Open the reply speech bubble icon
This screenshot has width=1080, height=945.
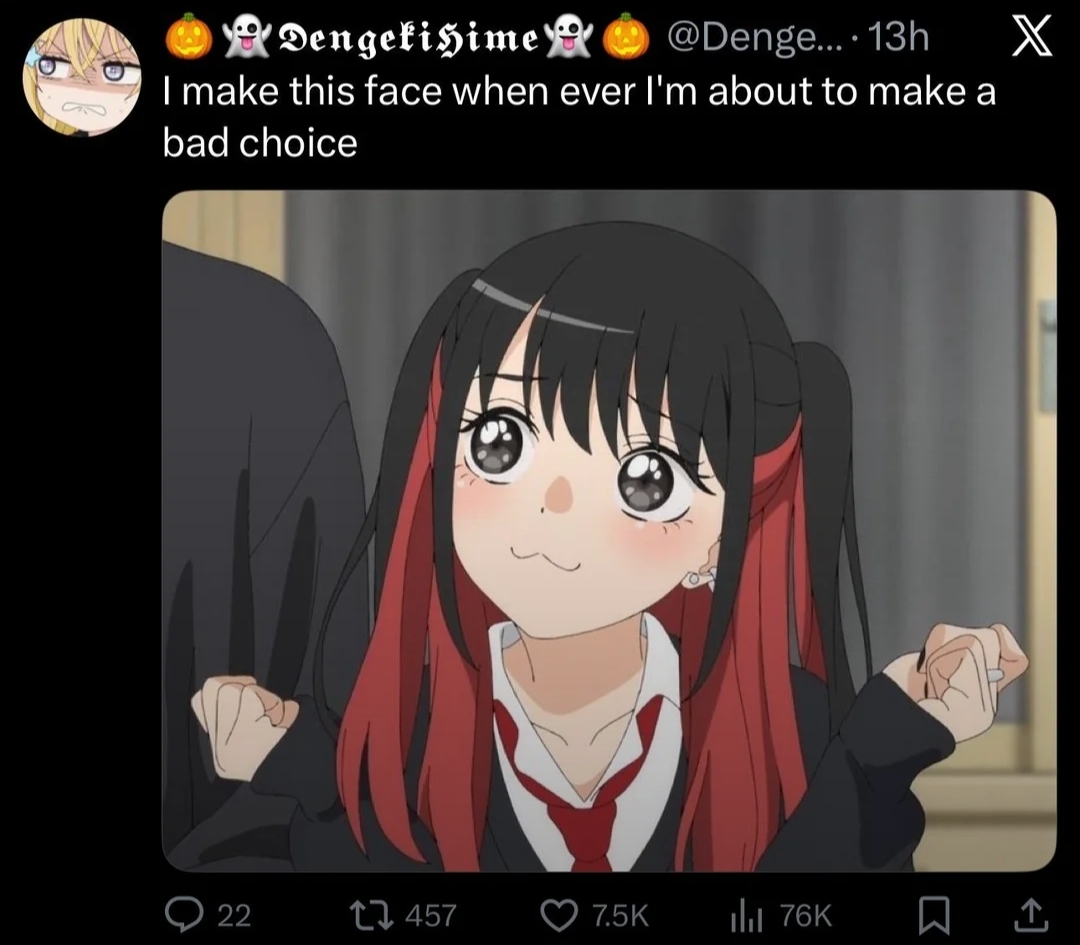[x=183, y=915]
